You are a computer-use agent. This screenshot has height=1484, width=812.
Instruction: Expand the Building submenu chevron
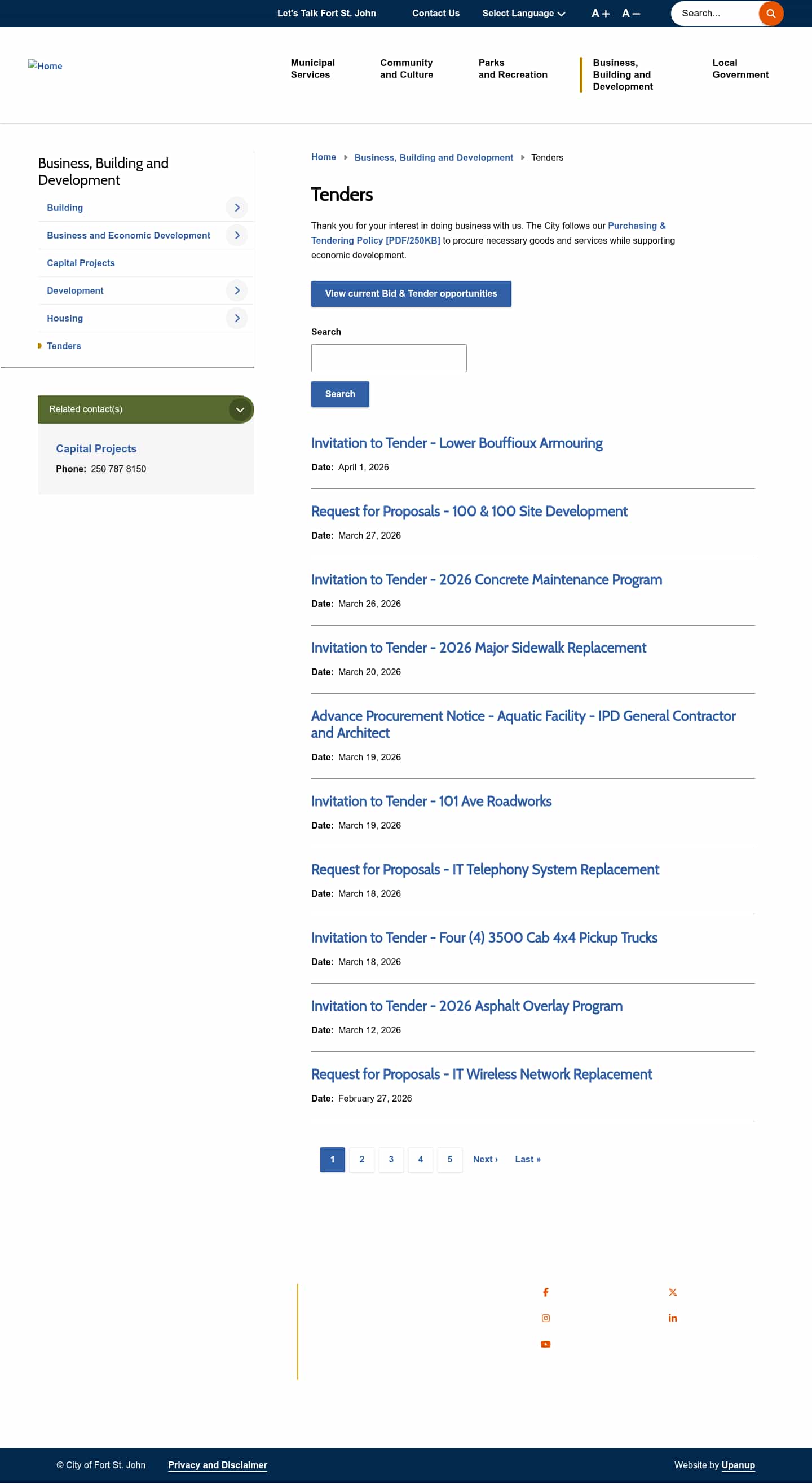pos(236,208)
